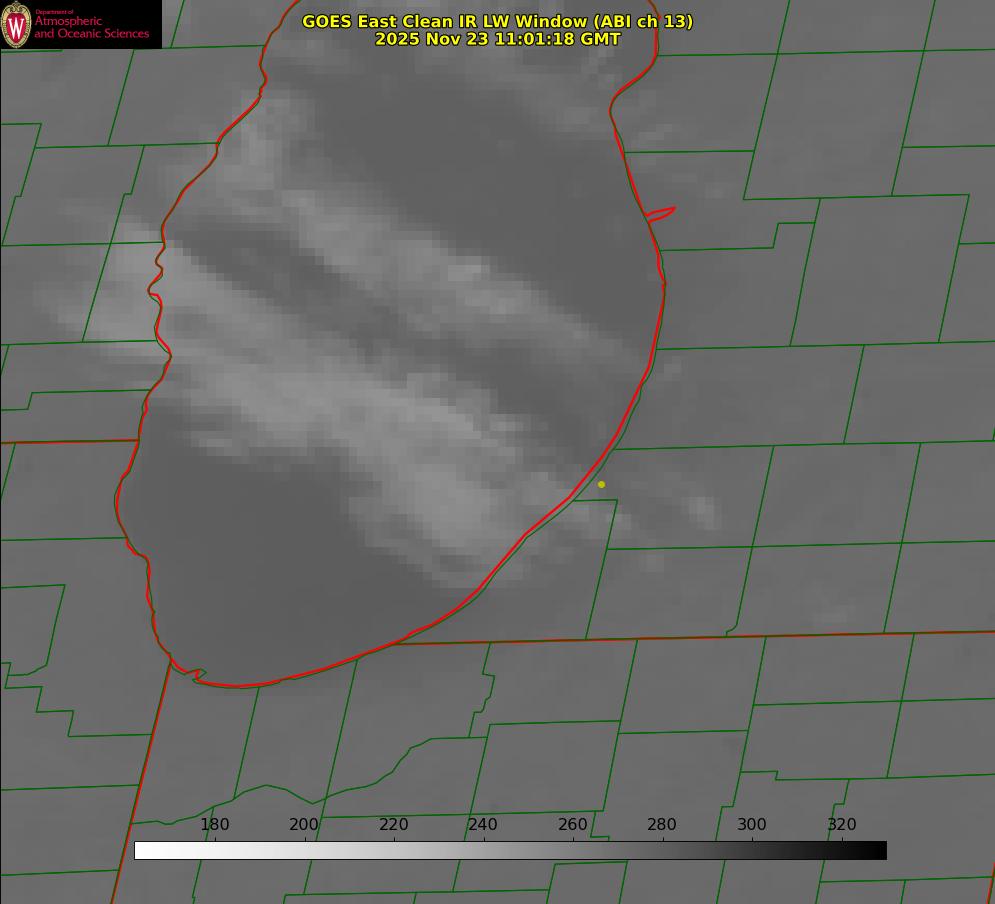Click the black end of the colorbar
Viewport: 995px width, 904px height.
coord(879,850)
